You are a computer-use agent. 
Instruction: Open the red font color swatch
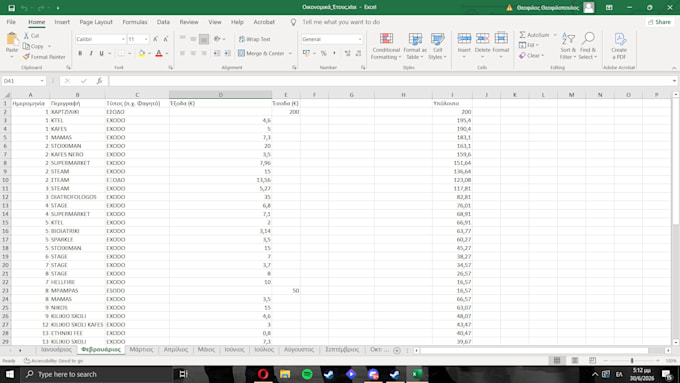159,53
